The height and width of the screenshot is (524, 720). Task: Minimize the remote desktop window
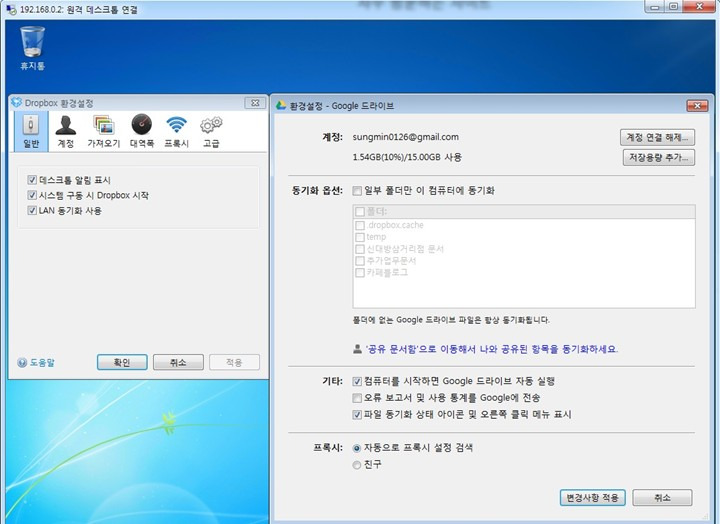coord(654,7)
